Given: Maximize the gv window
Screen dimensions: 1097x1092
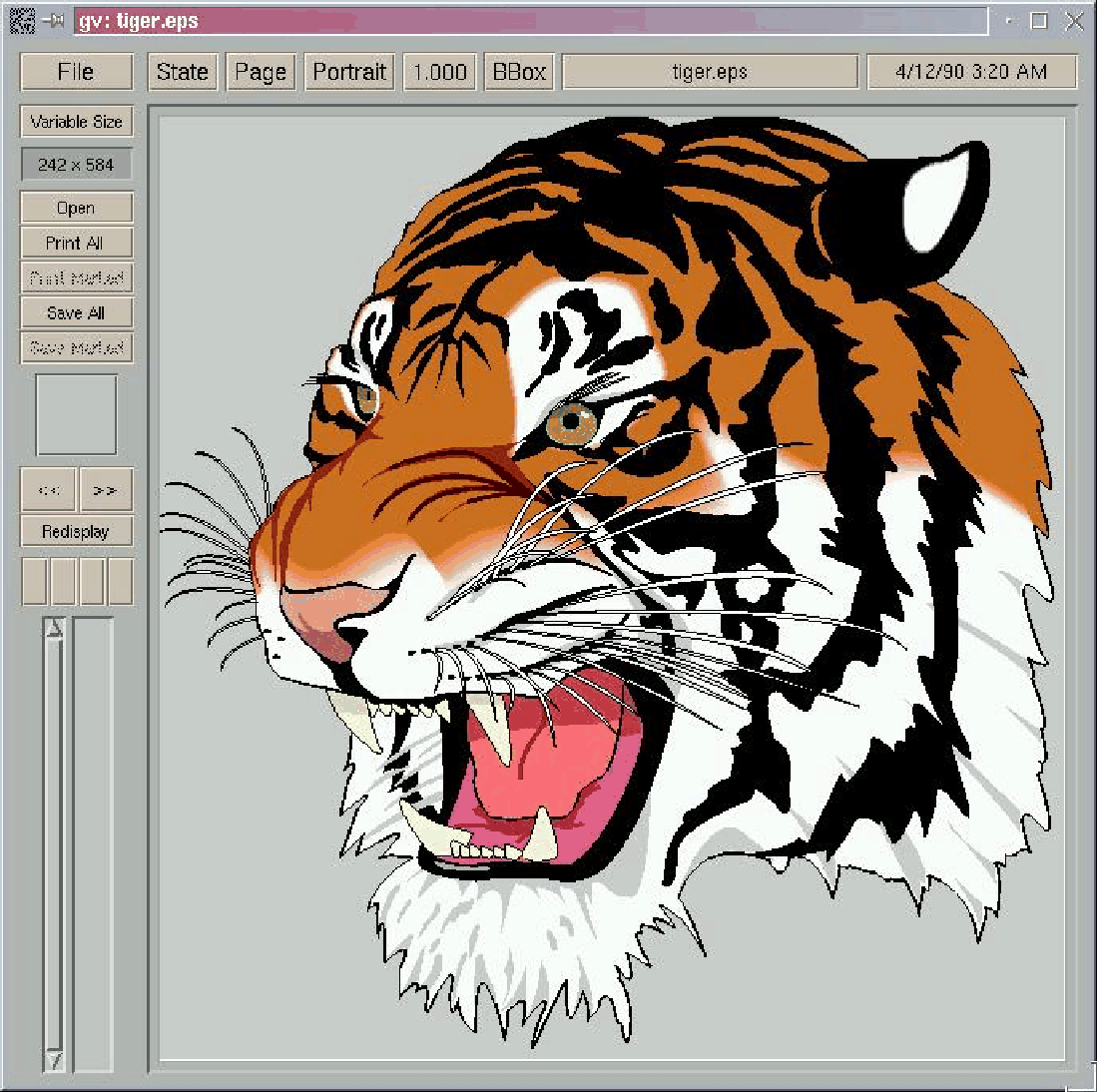Looking at the screenshot, I should point(1040,21).
